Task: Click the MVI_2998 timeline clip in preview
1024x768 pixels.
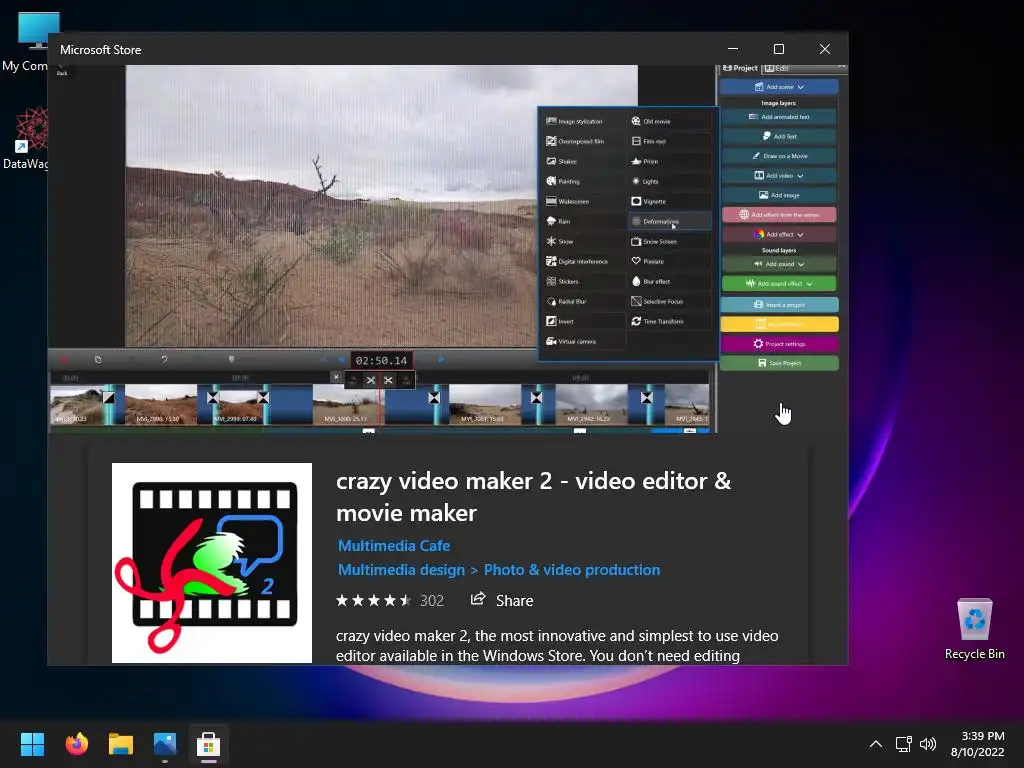Action: click(x=161, y=405)
